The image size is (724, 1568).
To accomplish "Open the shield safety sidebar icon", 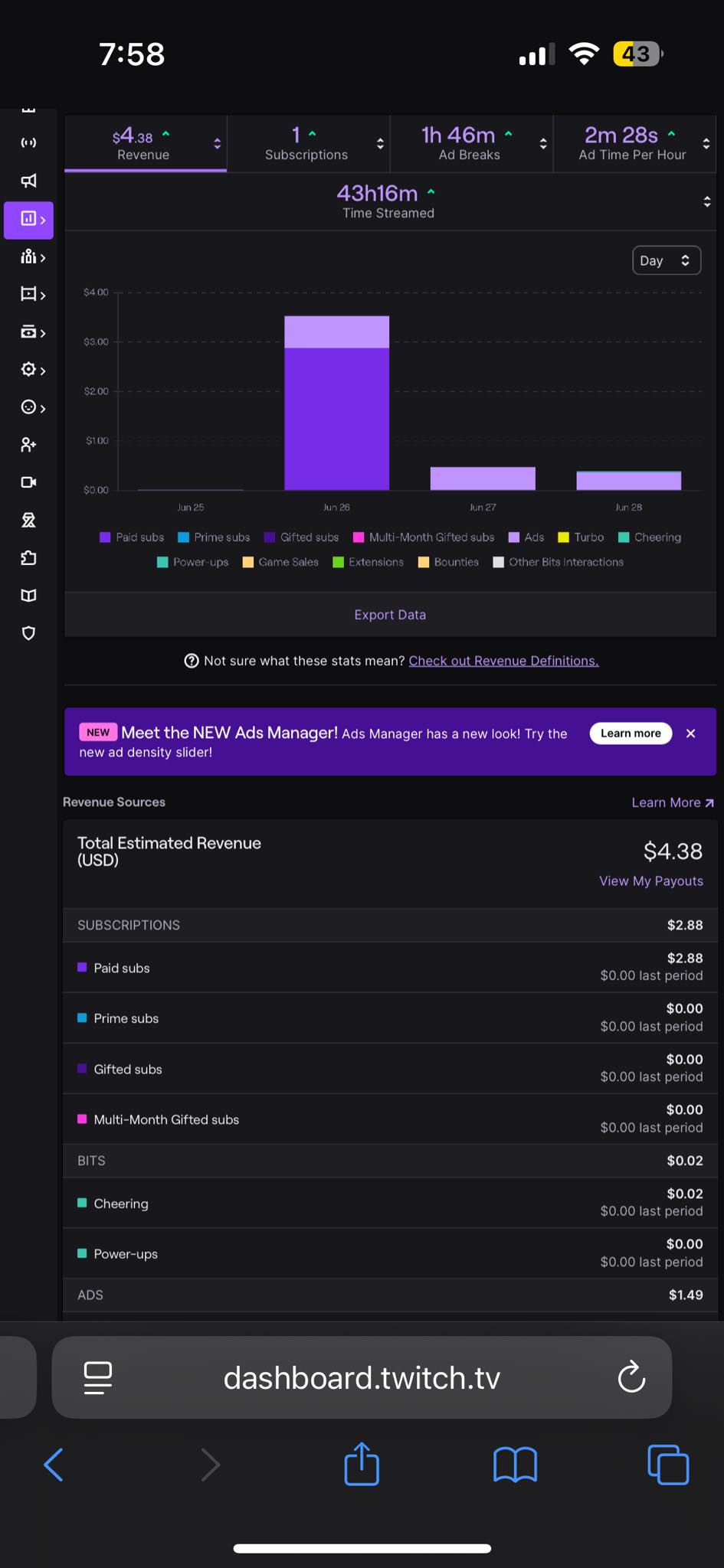I will pyautogui.click(x=28, y=633).
